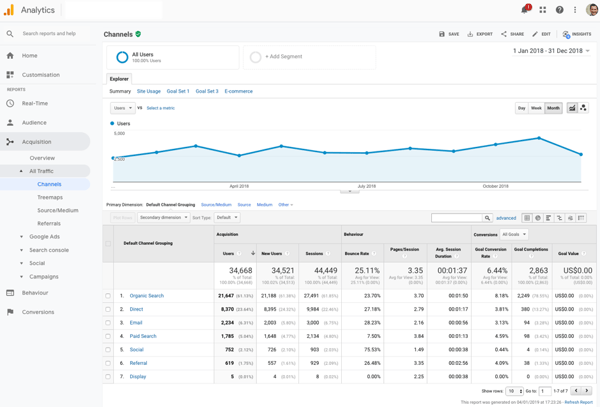The image size is (600, 407).
Task: Open the Show rows count selector
Action: tap(514, 391)
